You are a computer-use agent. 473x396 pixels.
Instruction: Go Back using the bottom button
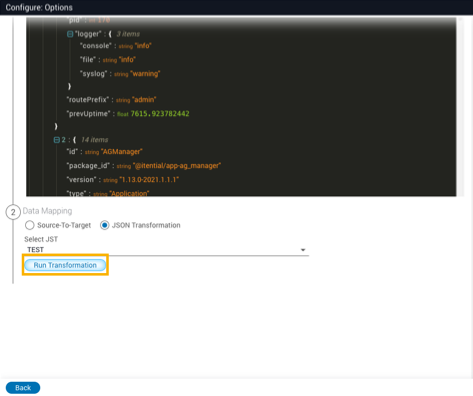pyautogui.click(x=23, y=388)
